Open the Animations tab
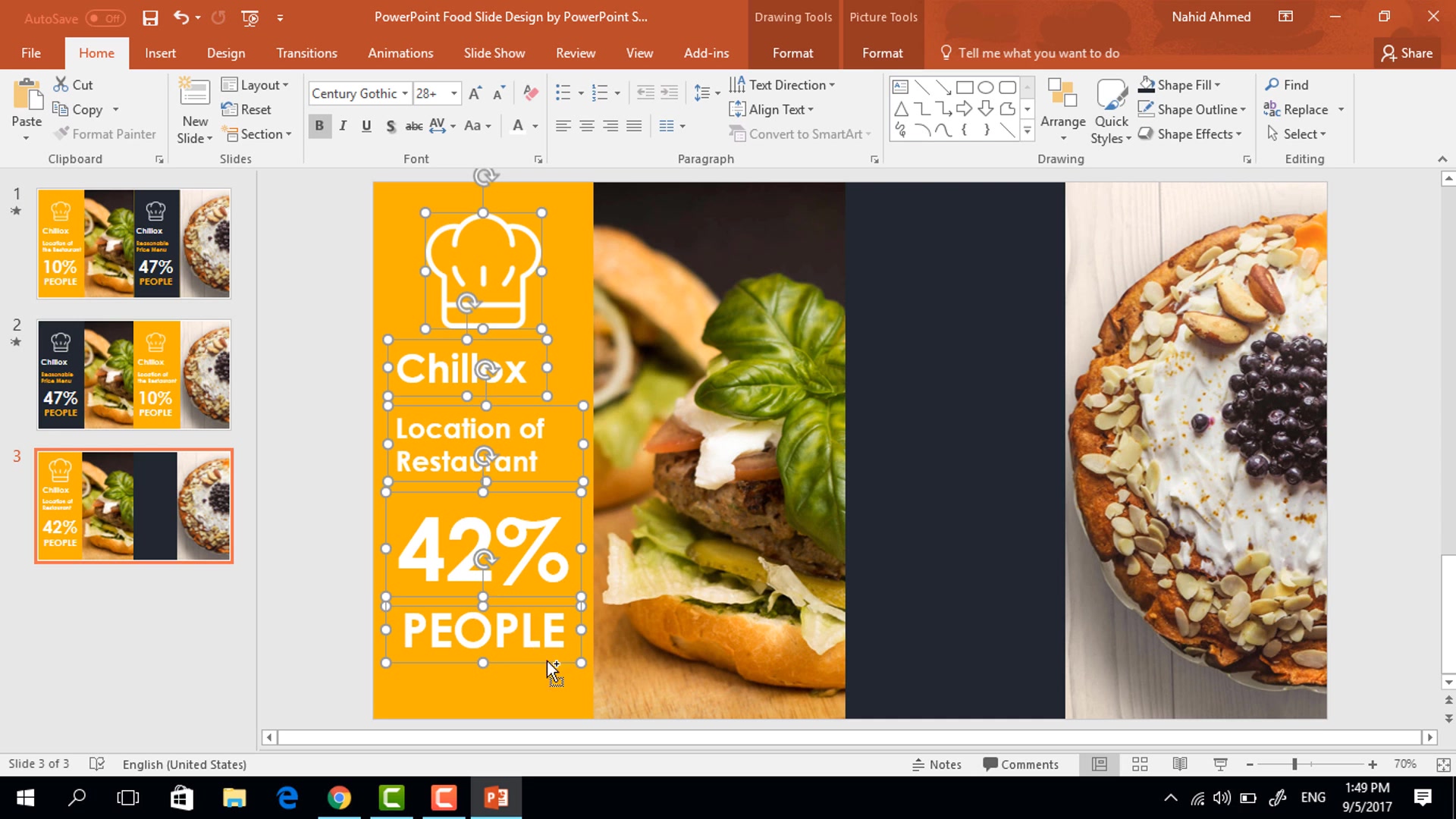This screenshot has height=819, width=1456. pyautogui.click(x=401, y=53)
